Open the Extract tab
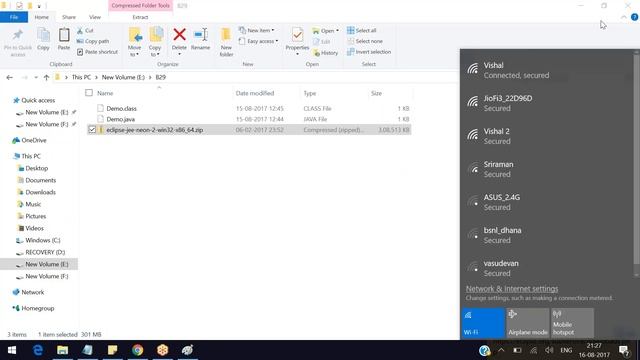 click(140, 17)
